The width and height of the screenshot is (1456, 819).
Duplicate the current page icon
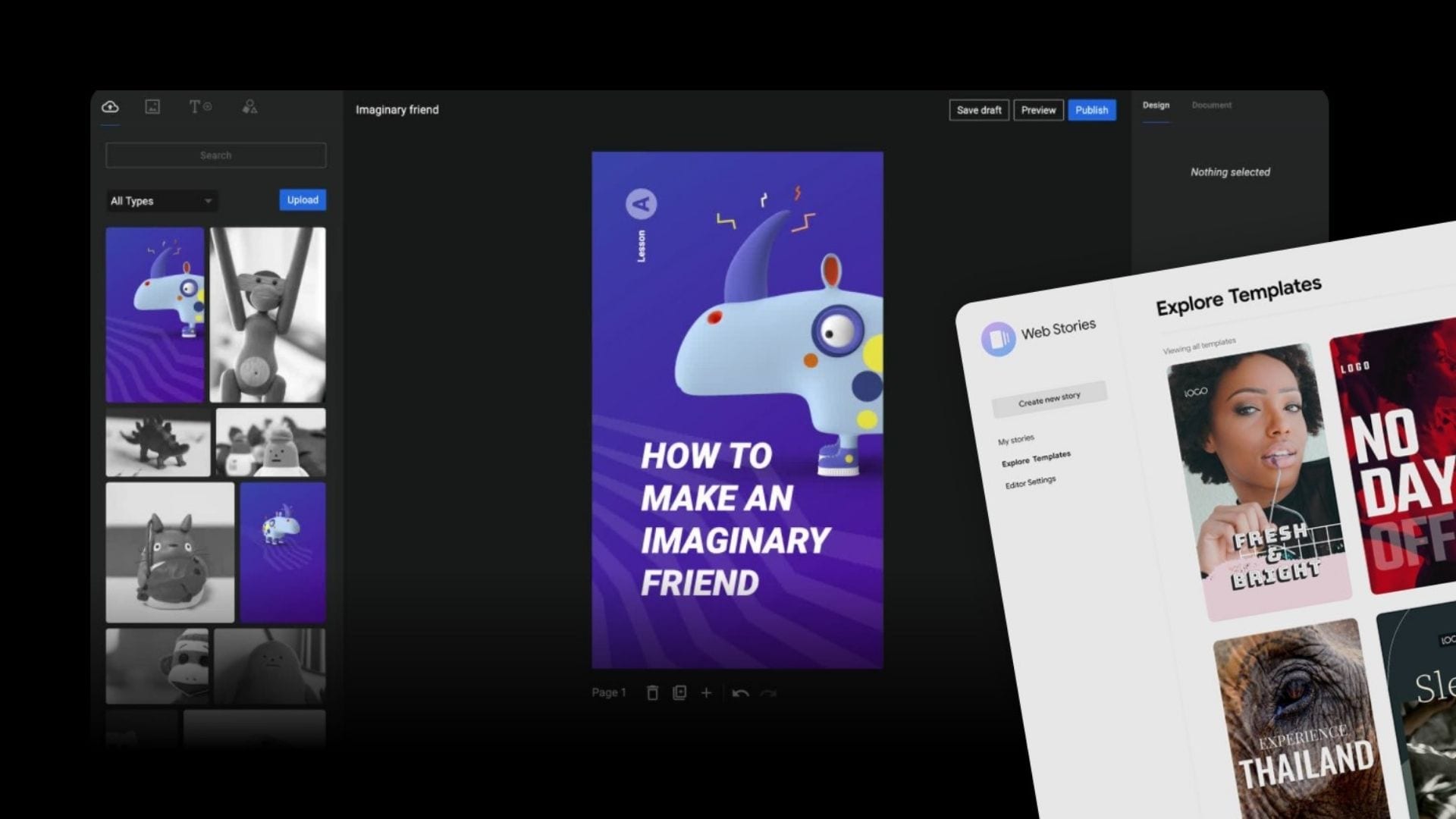(x=679, y=692)
